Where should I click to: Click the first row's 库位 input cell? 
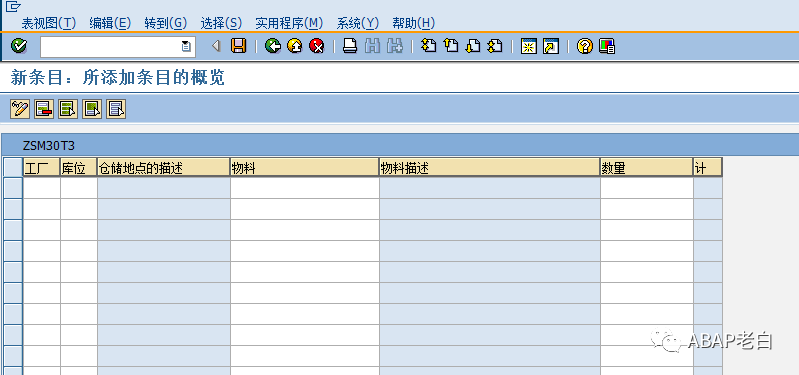click(79, 188)
